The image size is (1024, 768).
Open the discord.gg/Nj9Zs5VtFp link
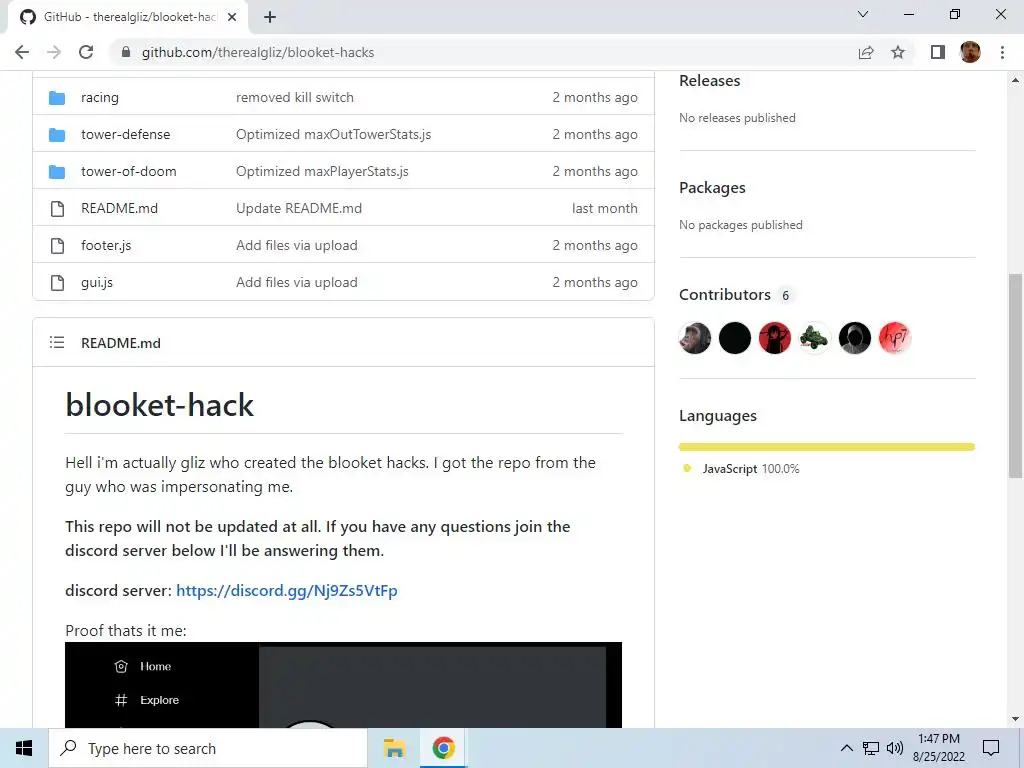[x=287, y=590]
